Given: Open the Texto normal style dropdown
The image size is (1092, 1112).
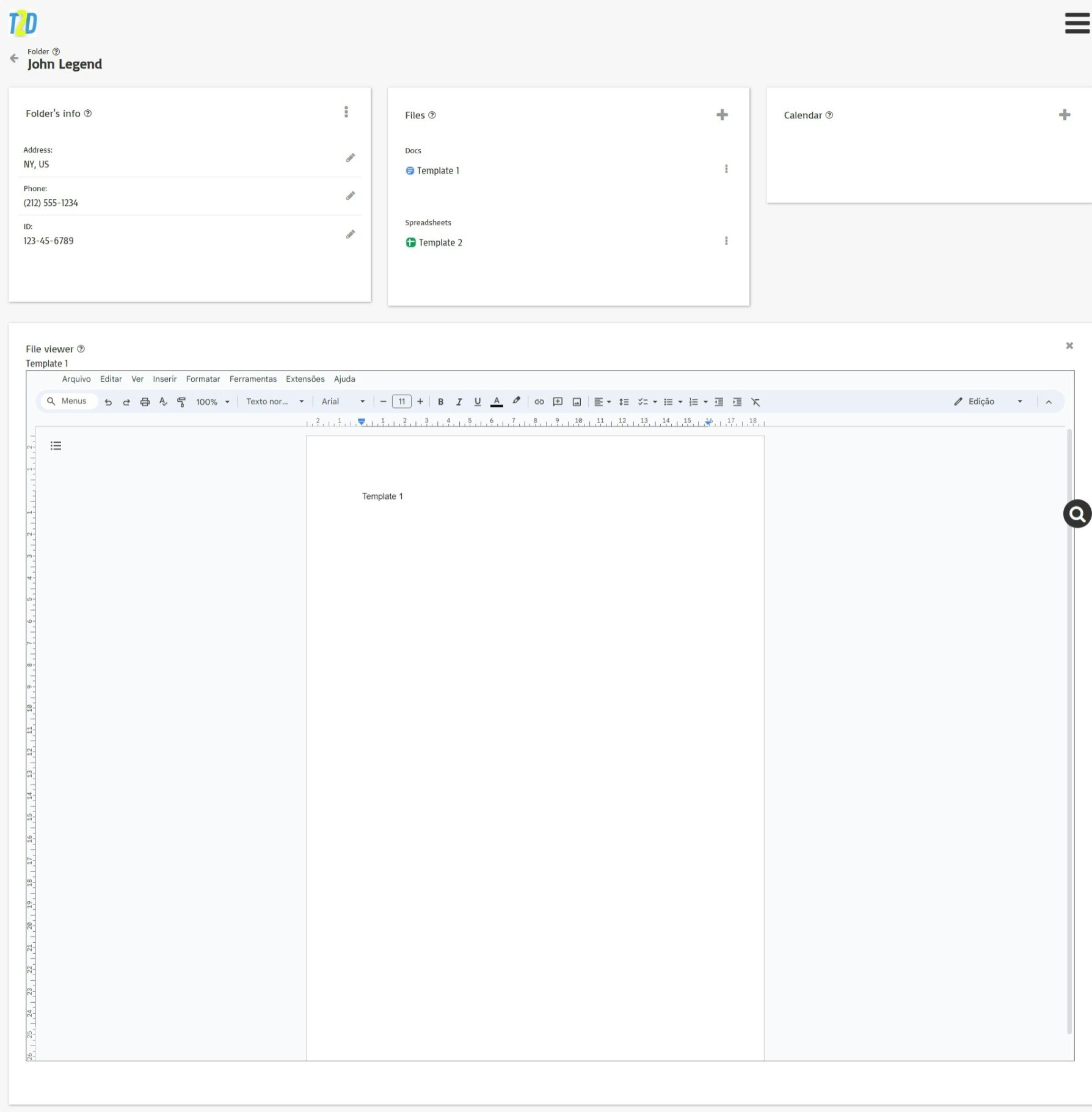Looking at the screenshot, I should tap(275, 402).
